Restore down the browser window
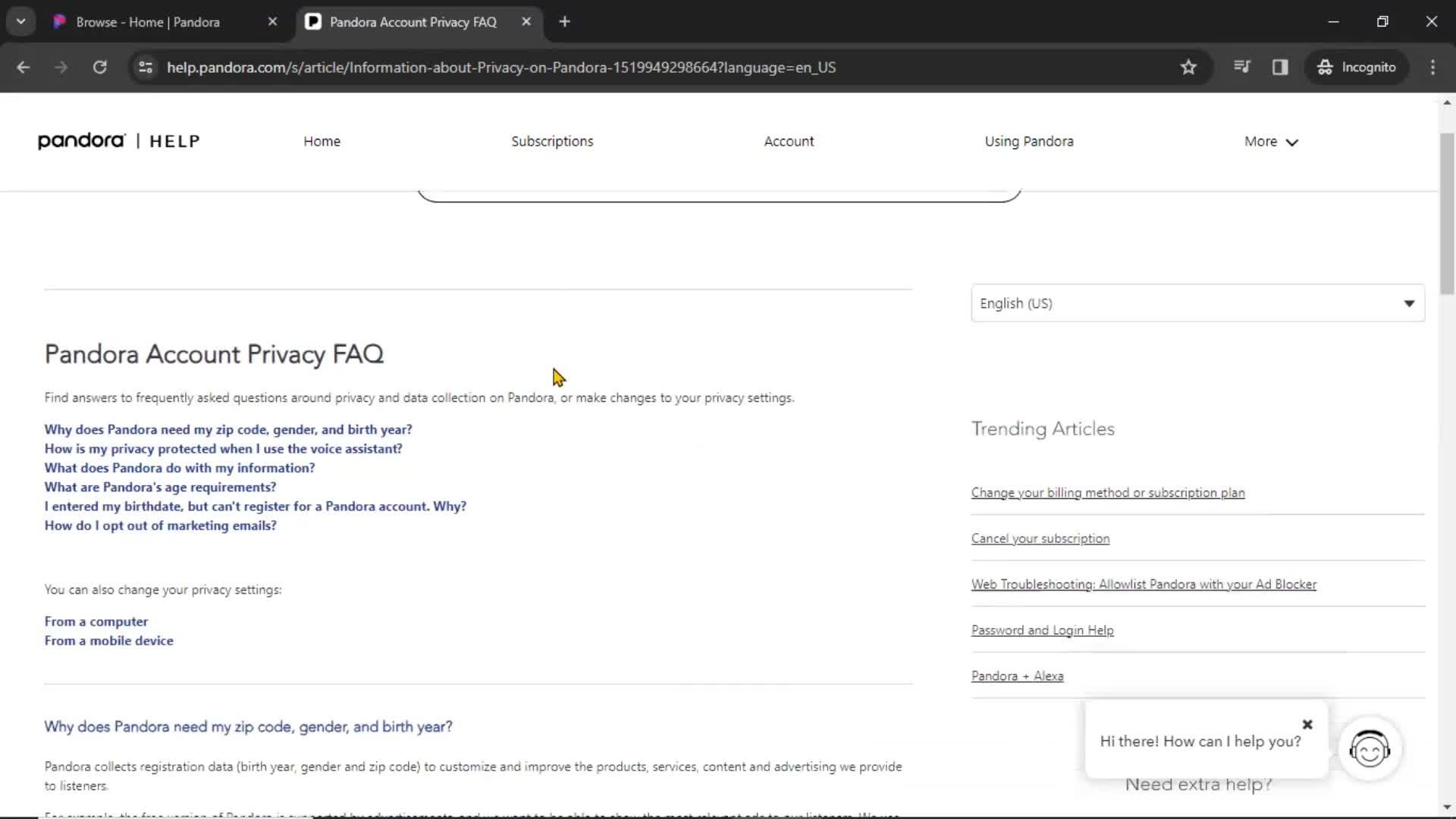This screenshot has width=1456, height=819. [x=1382, y=22]
